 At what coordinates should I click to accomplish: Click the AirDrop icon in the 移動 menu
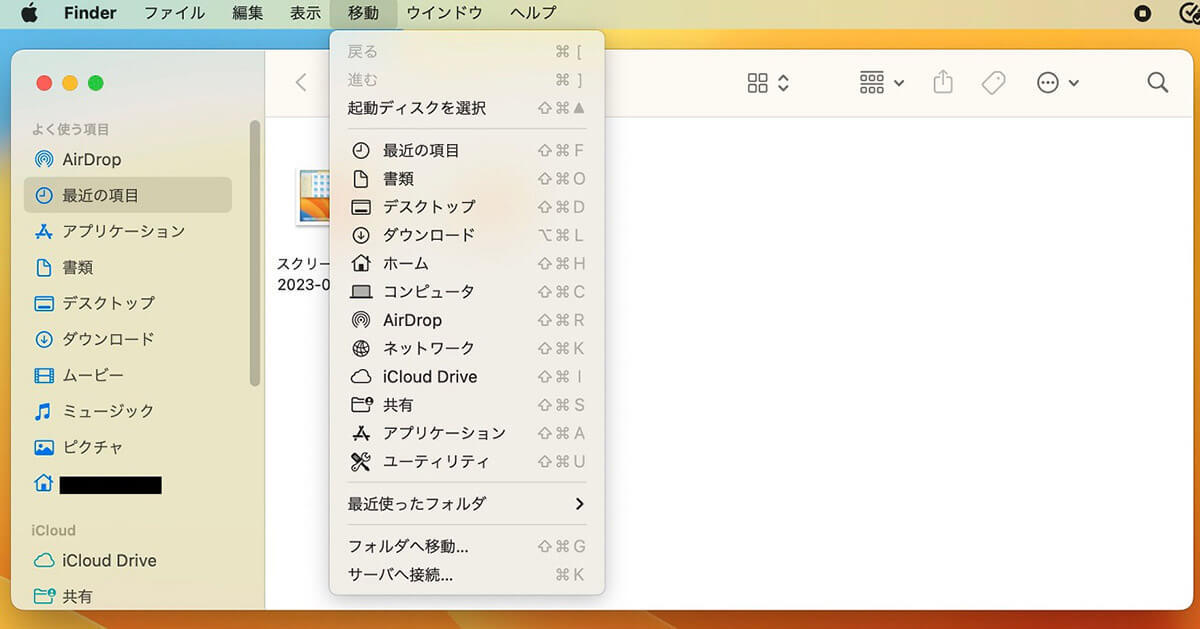(x=361, y=320)
